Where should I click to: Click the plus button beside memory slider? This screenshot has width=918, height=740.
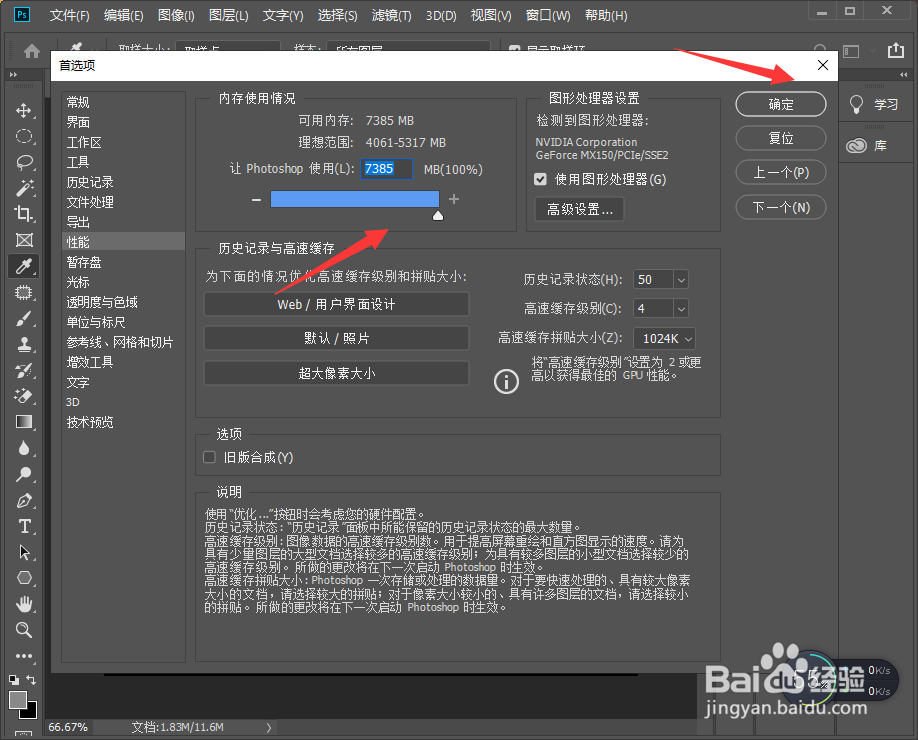click(454, 199)
